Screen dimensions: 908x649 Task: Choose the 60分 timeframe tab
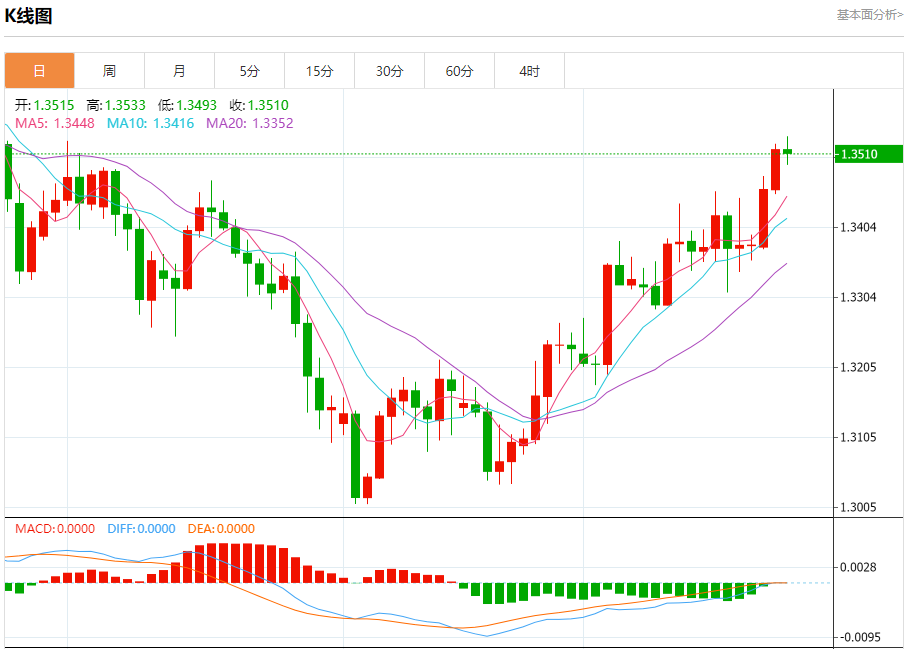tap(459, 71)
